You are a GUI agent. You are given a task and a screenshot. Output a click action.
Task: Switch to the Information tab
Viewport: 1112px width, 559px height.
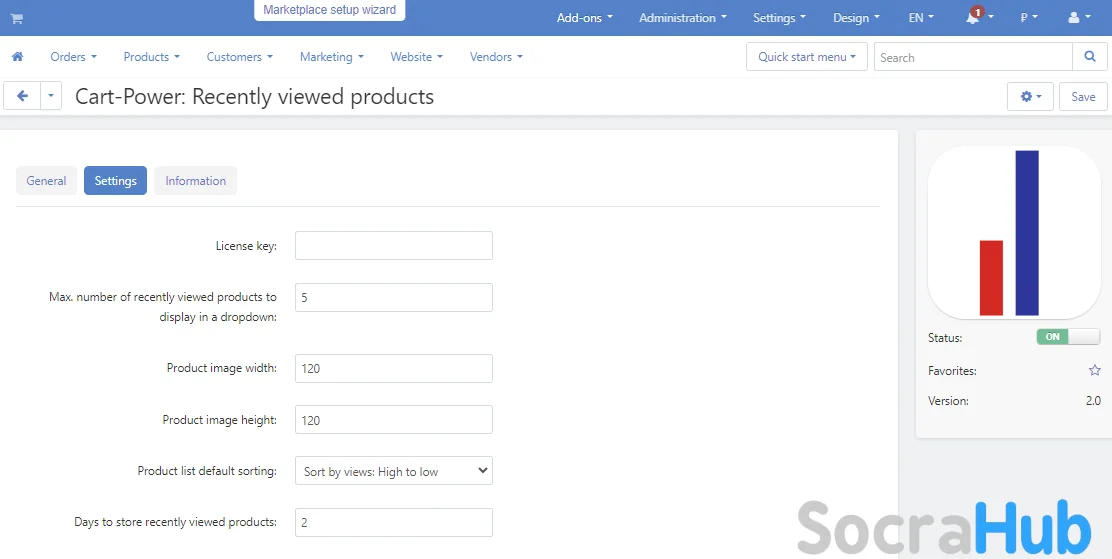click(x=195, y=181)
